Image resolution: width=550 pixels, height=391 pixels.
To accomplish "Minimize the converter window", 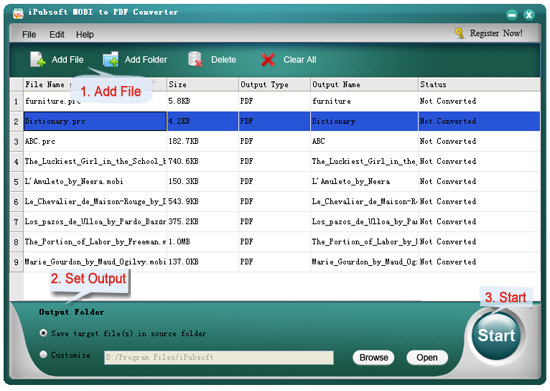I will tap(512, 15).
